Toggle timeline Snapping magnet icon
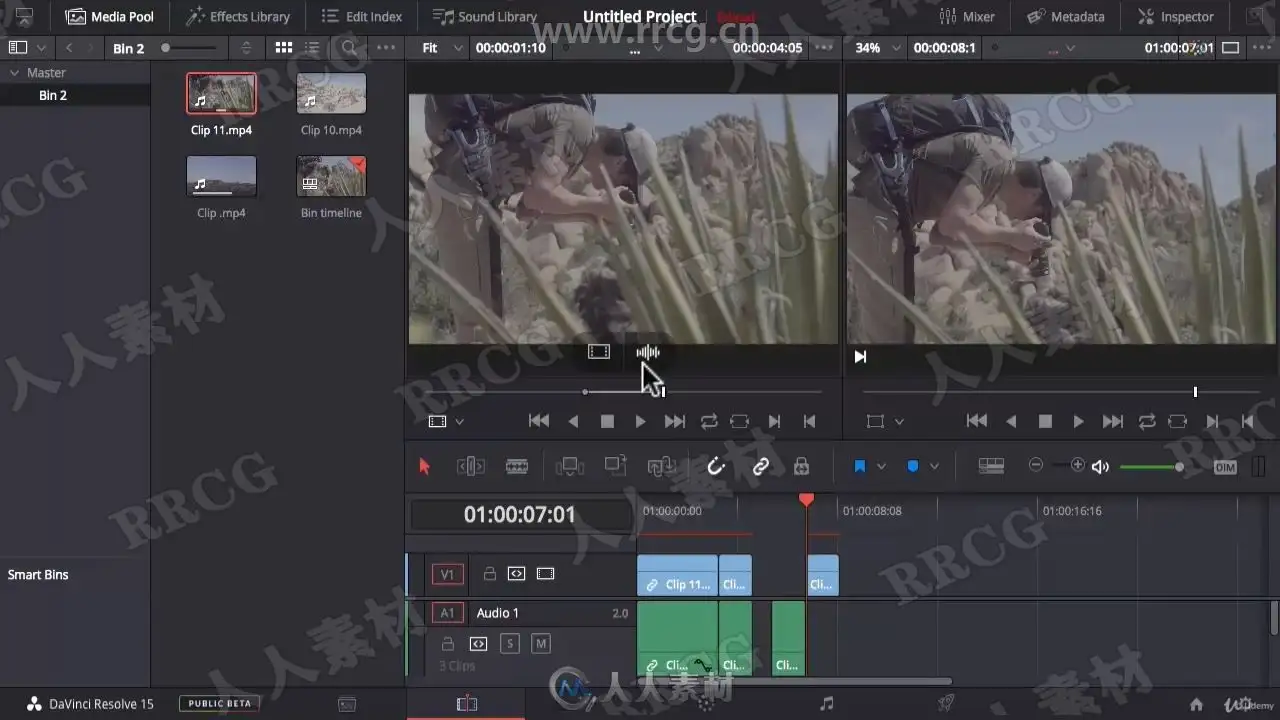This screenshot has width=1280, height=720. 716,466
